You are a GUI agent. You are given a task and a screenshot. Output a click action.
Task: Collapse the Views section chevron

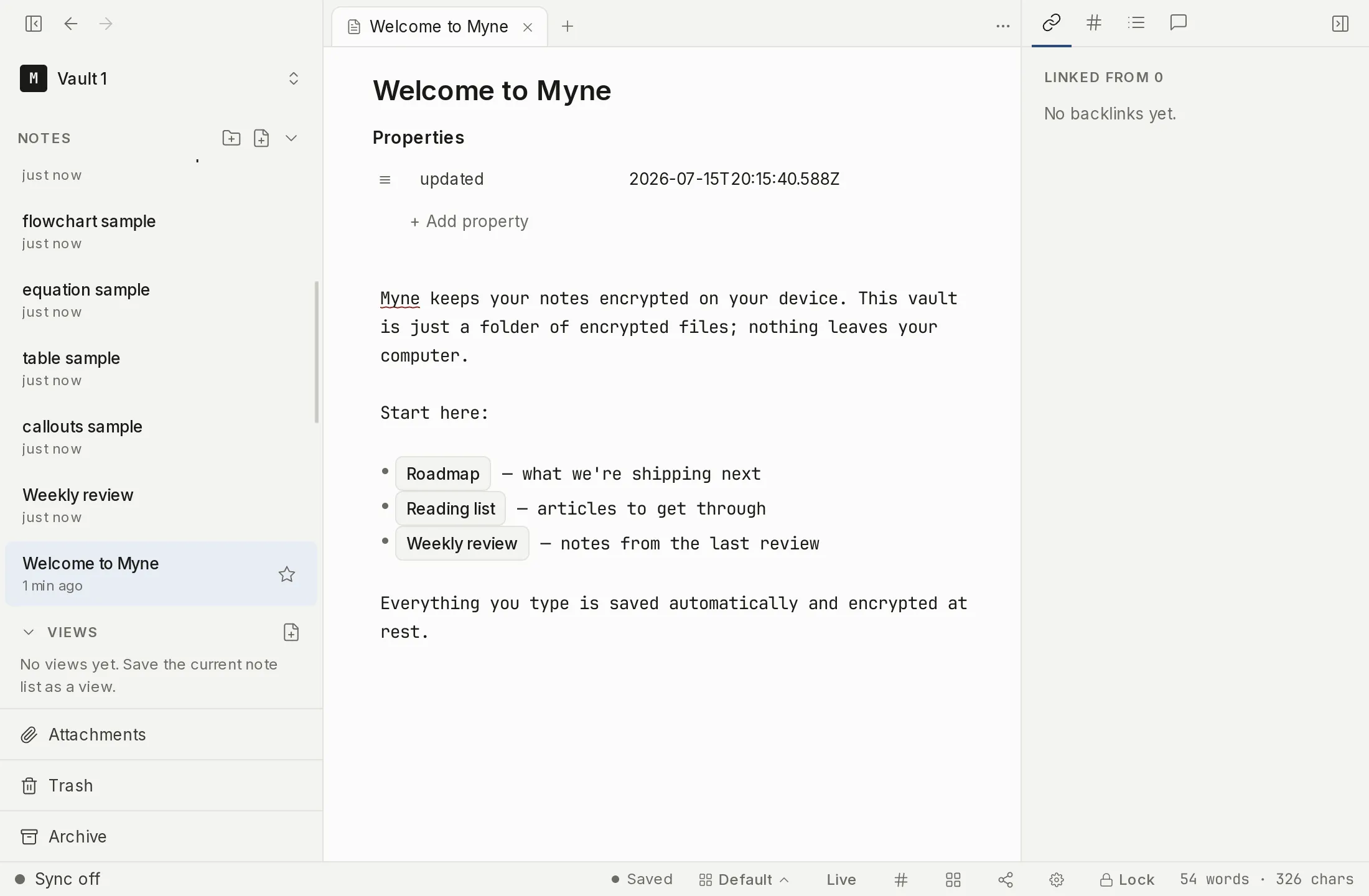click(x=29, y=632)
